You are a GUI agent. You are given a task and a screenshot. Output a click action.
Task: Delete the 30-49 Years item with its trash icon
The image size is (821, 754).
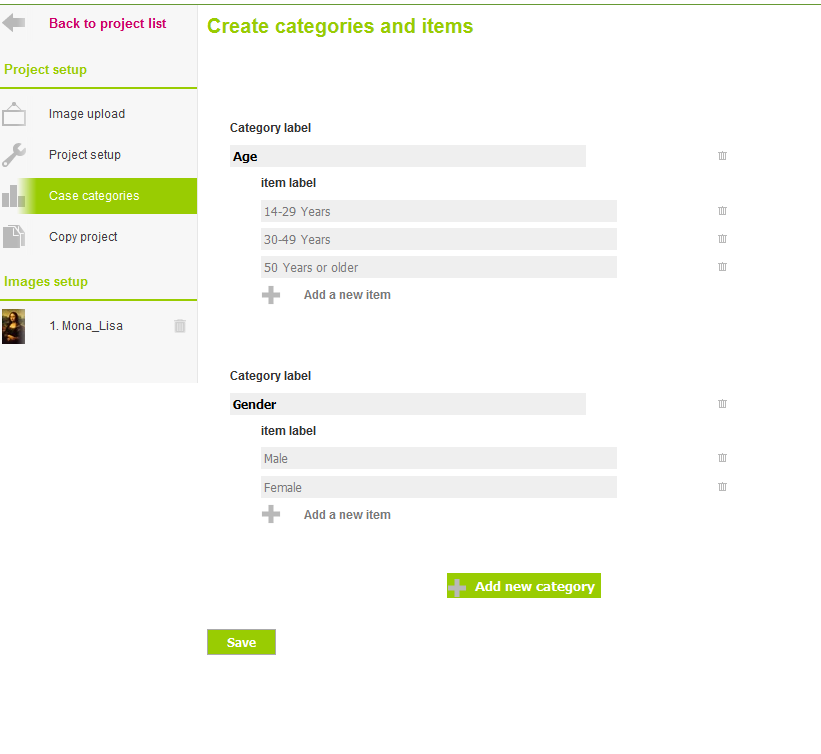(x=722, y=239)
